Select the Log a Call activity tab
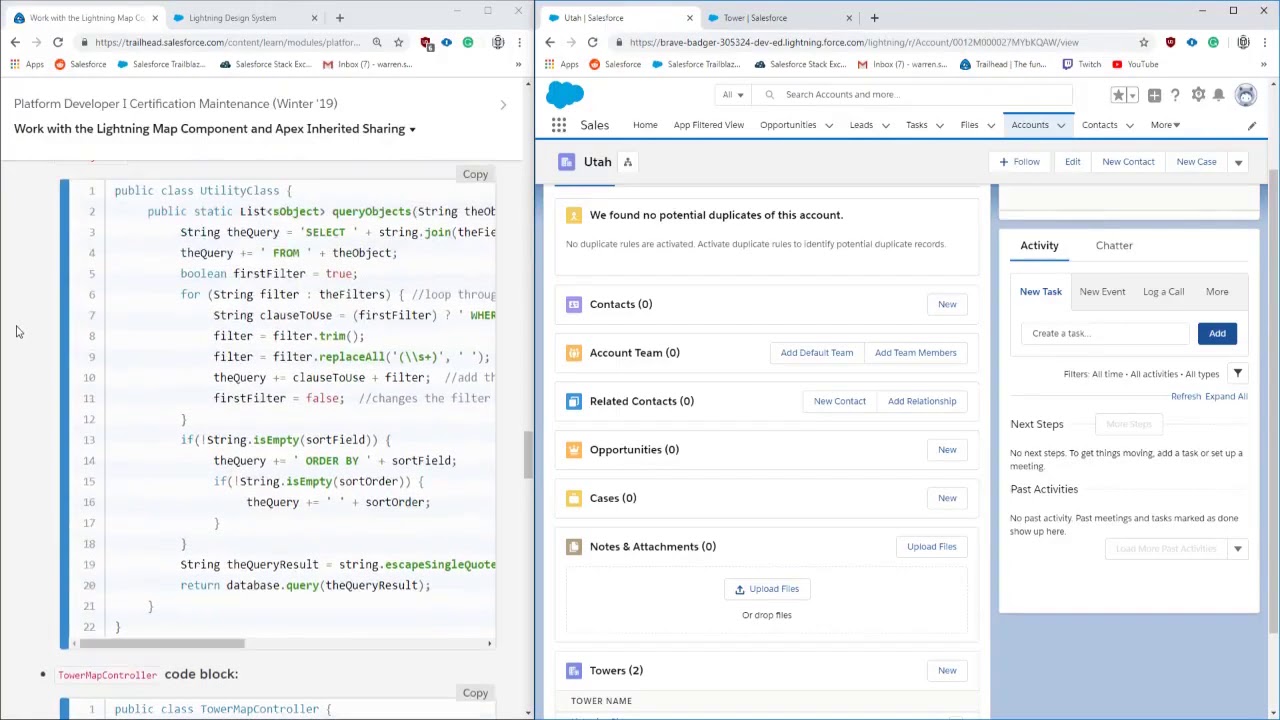 [x=1163, y=292]
